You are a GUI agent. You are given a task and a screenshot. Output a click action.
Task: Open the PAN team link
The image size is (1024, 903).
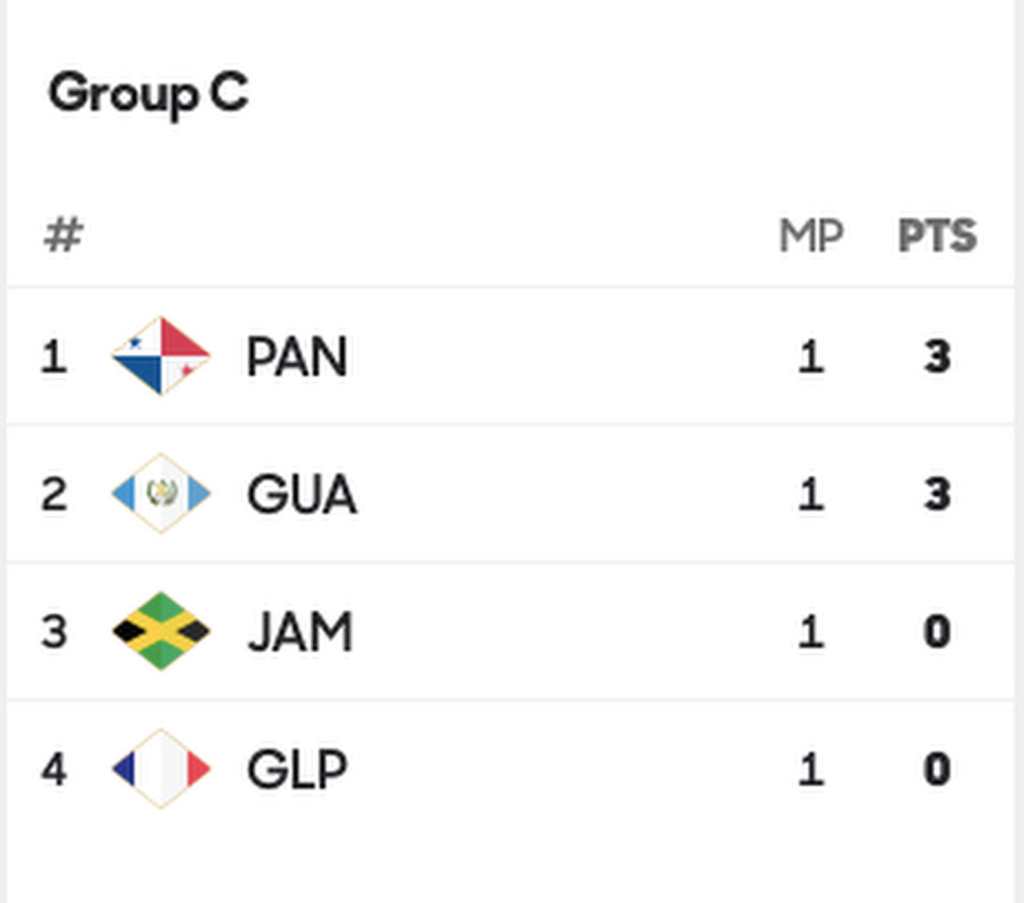(x=297, y=357)
